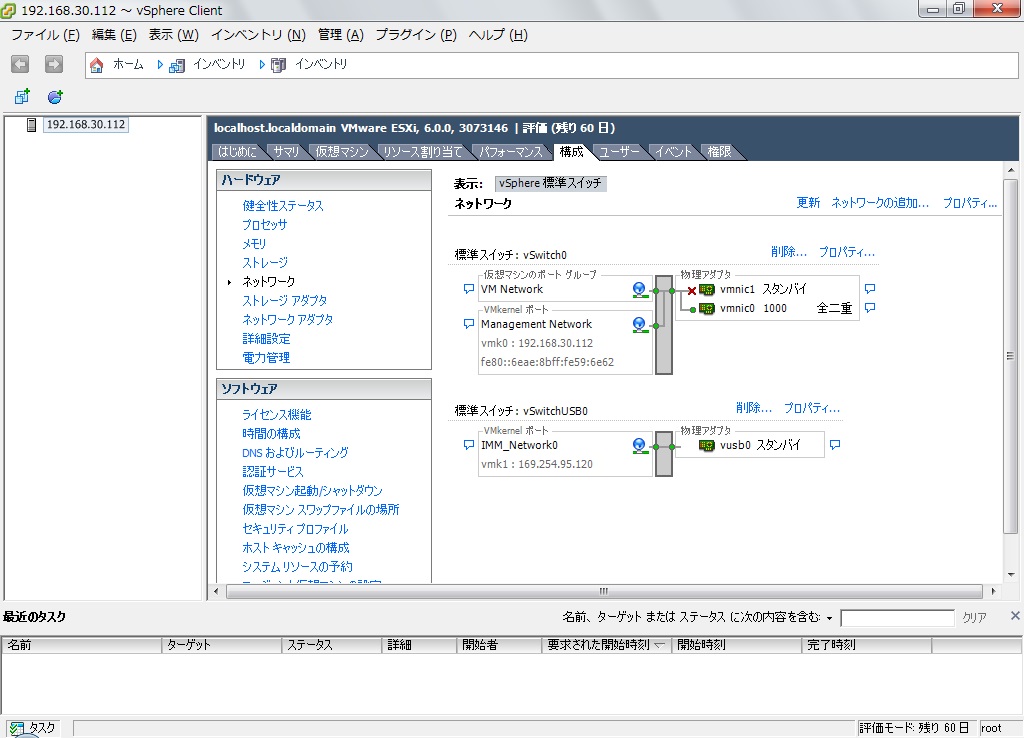Click the vmnic0 physical adapter icon
The height and width of the screenshot is (738, 1024).
(x=707, y=308)
